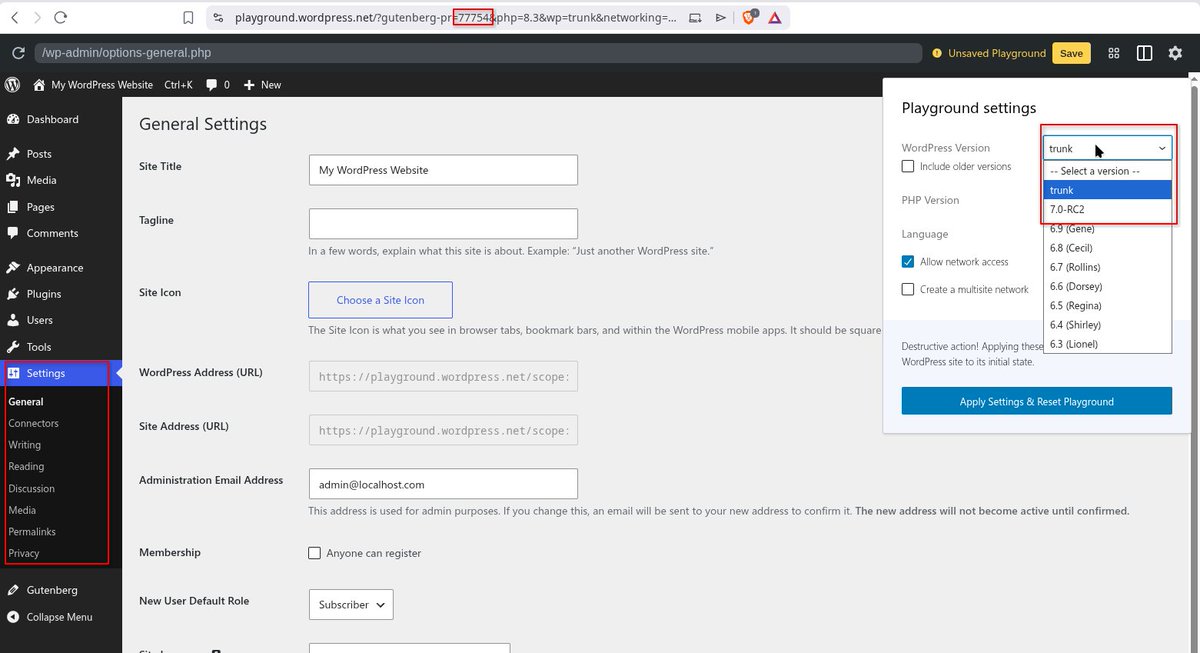Viewport: 1200px width, 653px height.
Task: Select 6.8 (Cecil) version option
Action: point(1108,248)
